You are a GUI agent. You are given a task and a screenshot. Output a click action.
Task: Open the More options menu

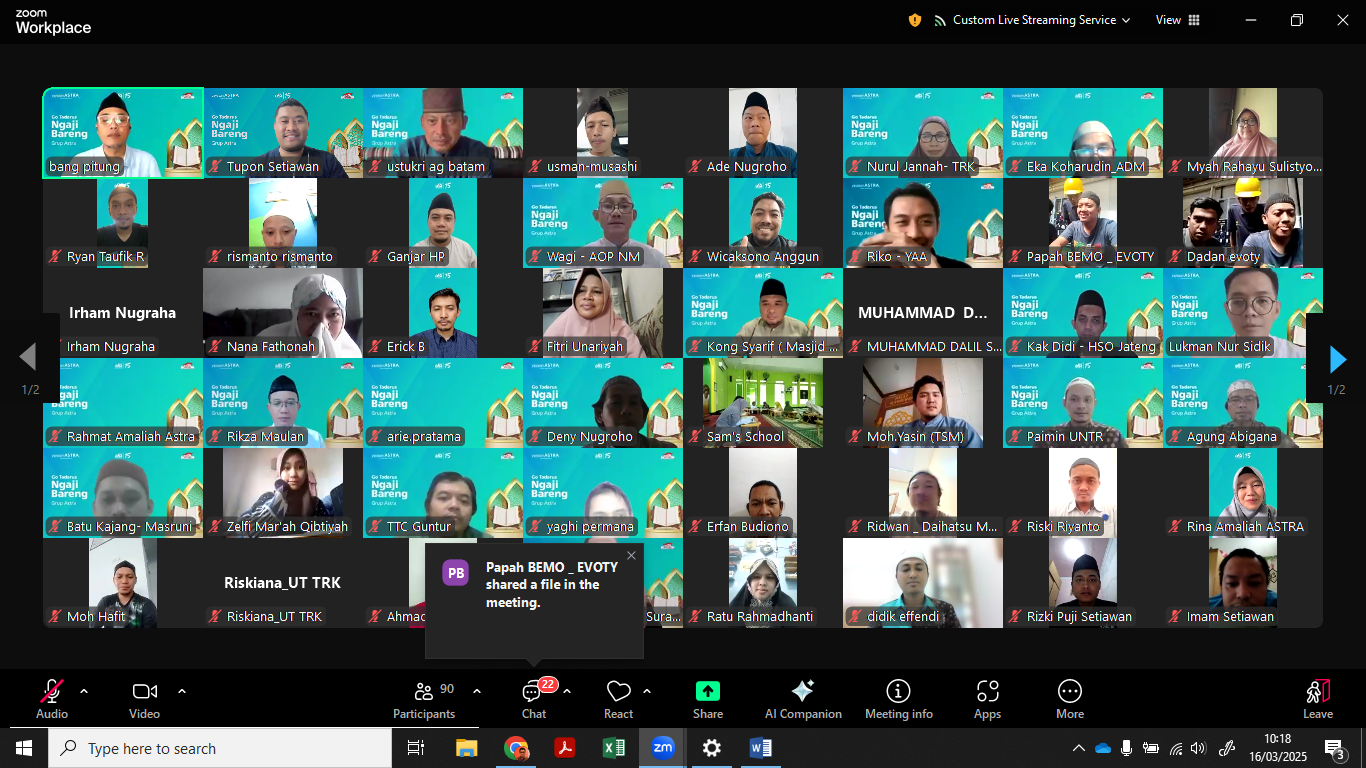tap(1069, 699)
